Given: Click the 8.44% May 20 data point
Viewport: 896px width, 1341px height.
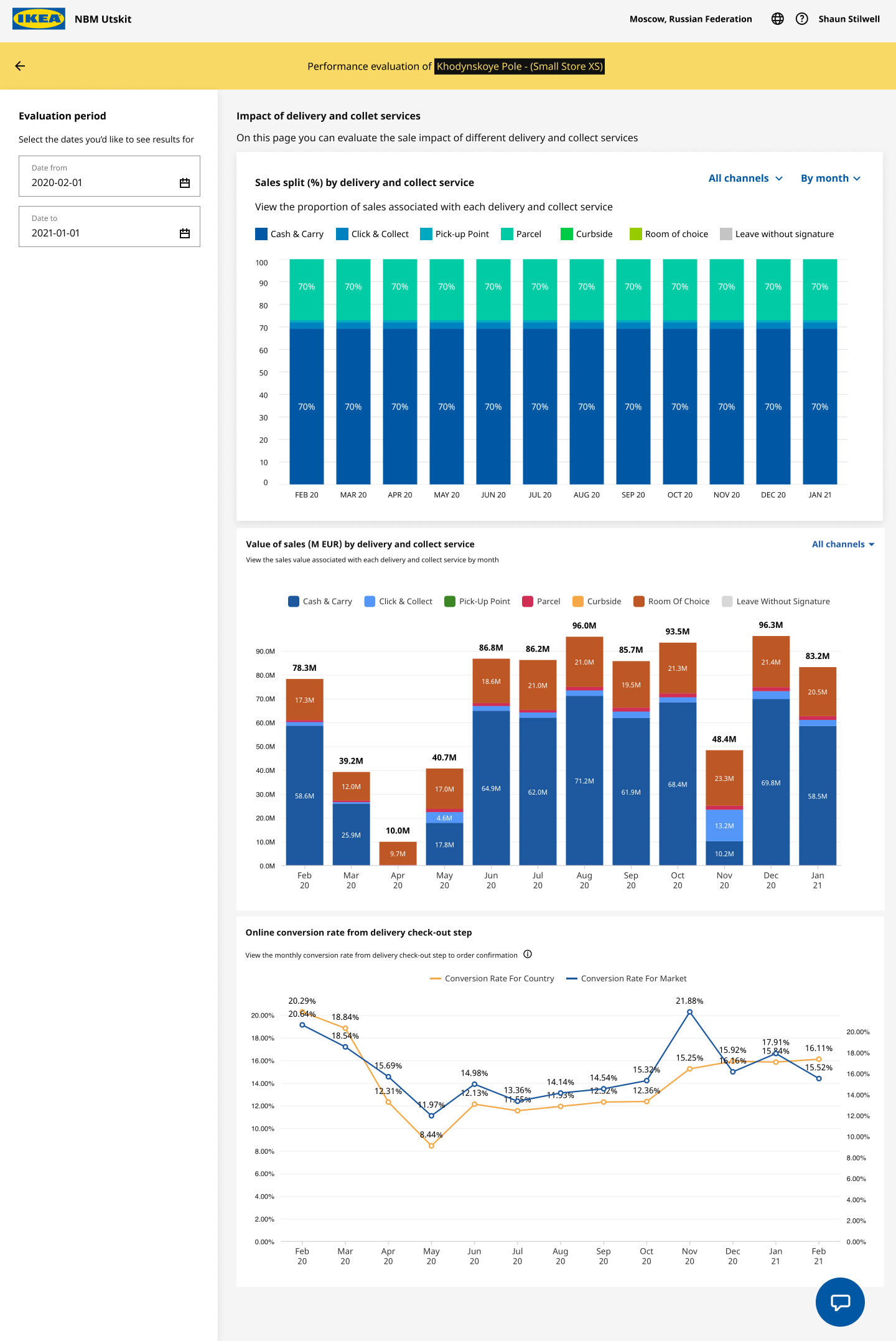Looking at the screenshot, I should [x=431, y=1146].
